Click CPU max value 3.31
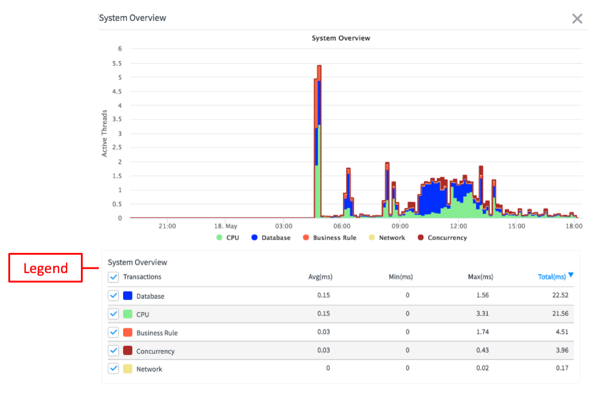600x400 pixels. 483,313
